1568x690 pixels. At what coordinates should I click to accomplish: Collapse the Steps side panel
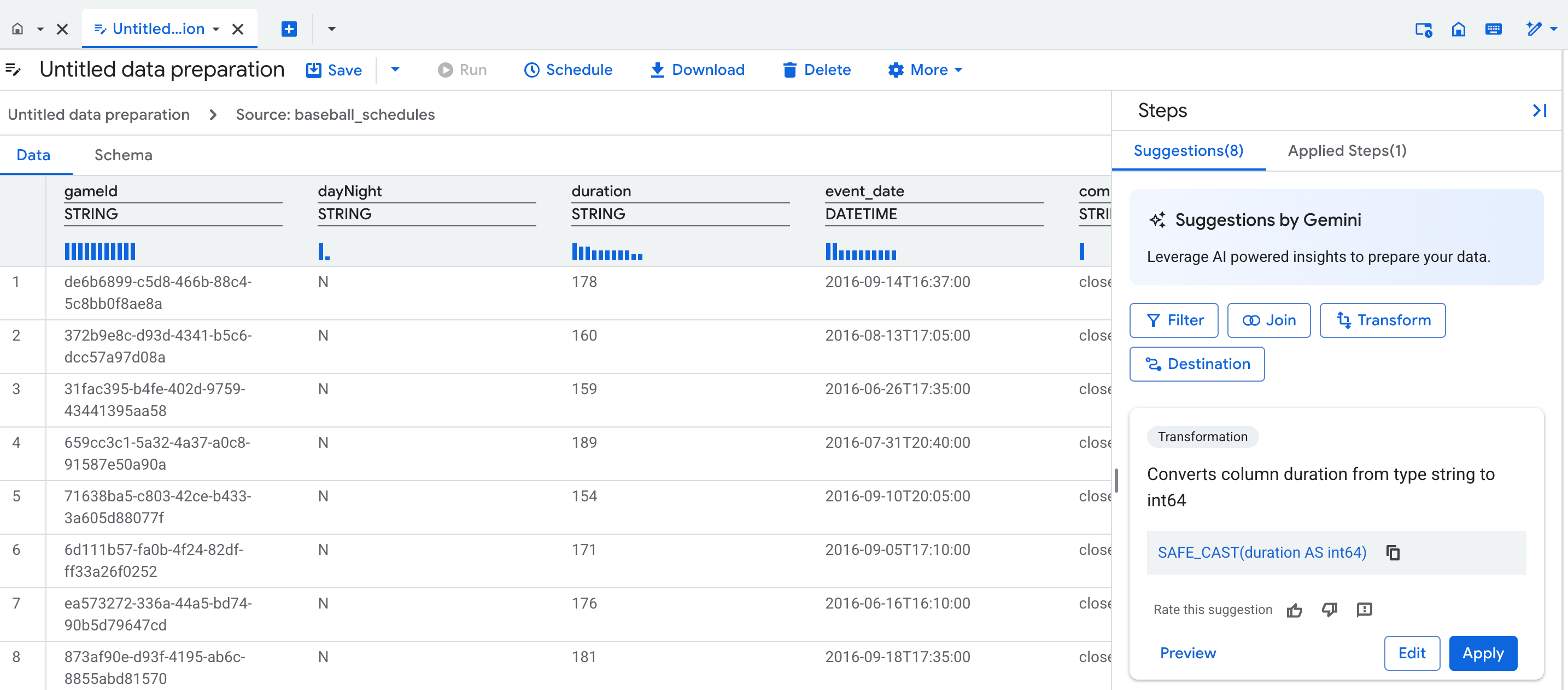pos(1541,110)
